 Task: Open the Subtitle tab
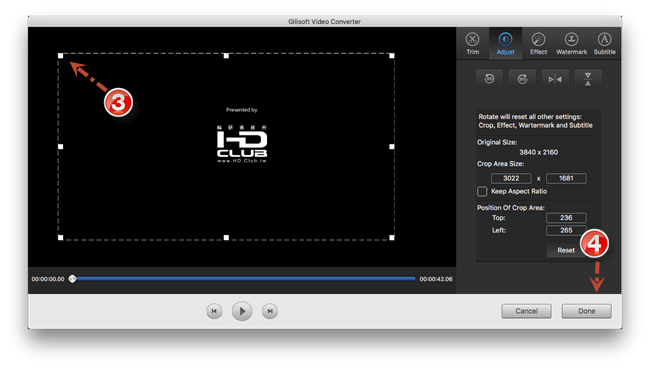[x=604, y=44]
